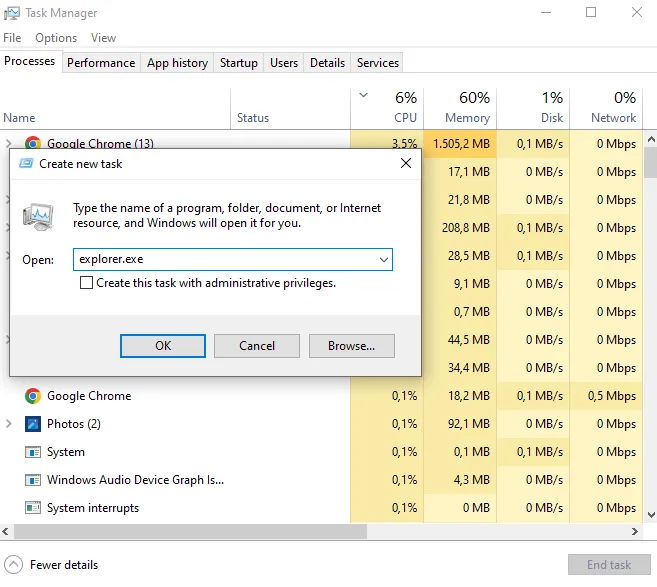This screenshot has height=587, width=657.
Task: Open the Options menu
Action: coord(56,38)
